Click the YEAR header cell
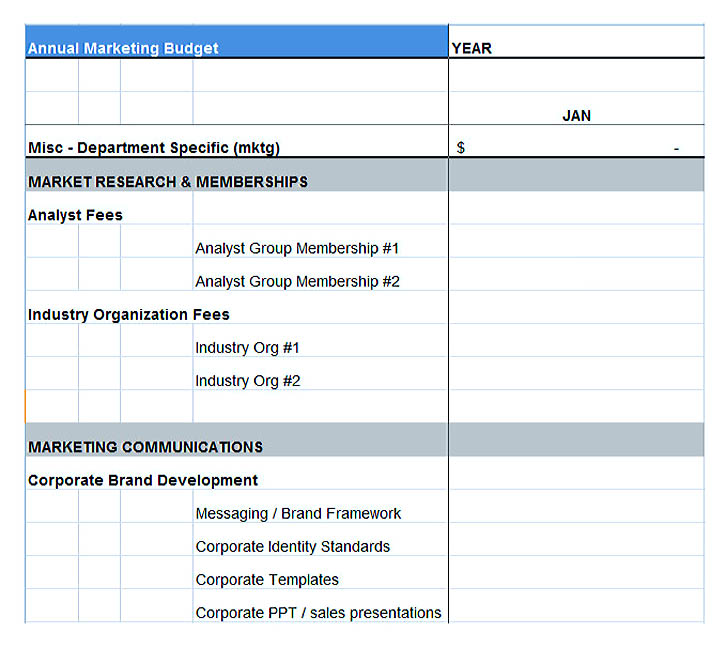 click(576, 41)
